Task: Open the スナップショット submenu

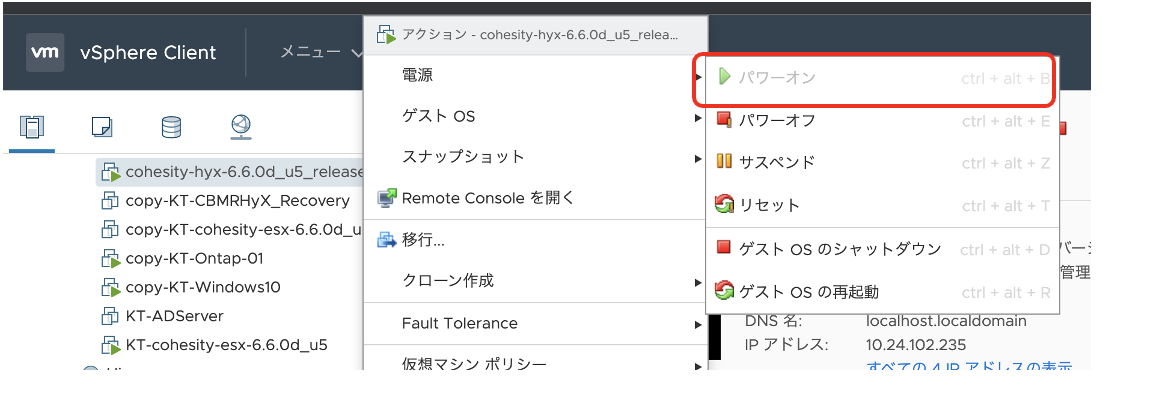Action: [536, 158]
